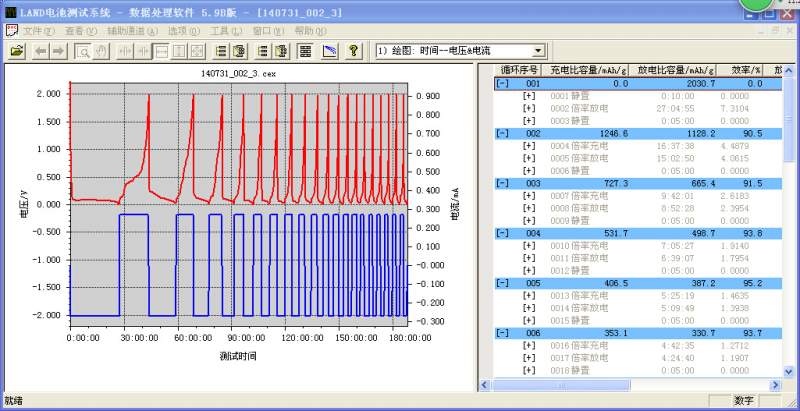This screenshot has width=800, height=411.
Task: Click the first list-copy toolbar icon
Action: [239, 51]
